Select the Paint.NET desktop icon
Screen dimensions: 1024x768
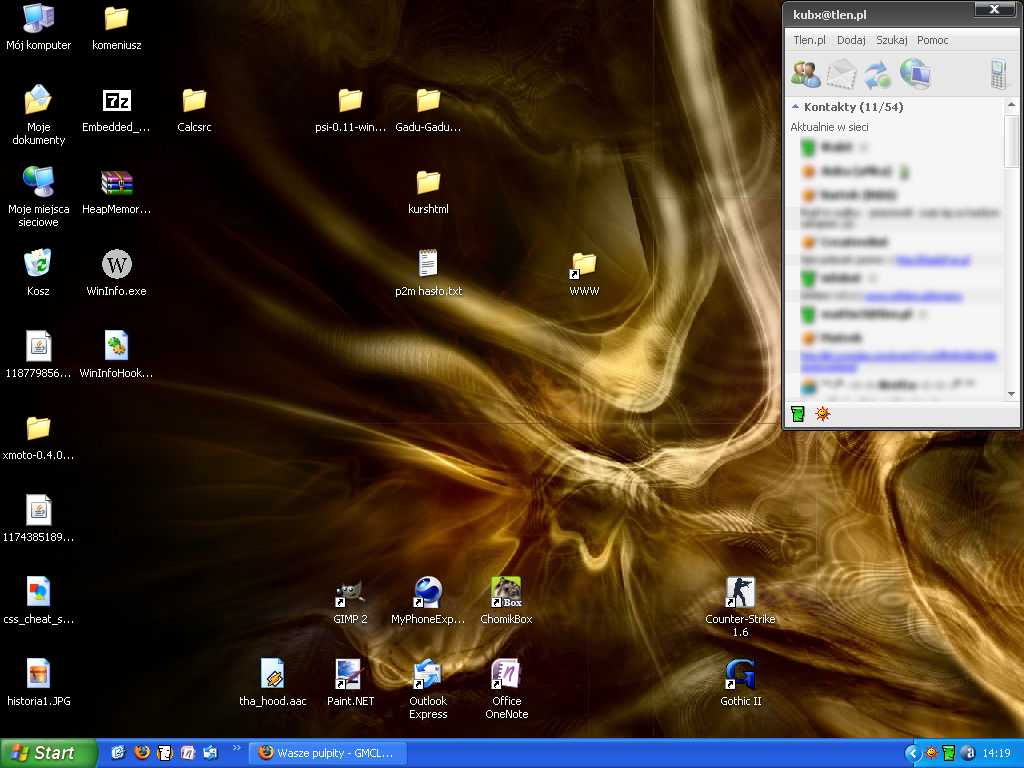coord(350,675)
